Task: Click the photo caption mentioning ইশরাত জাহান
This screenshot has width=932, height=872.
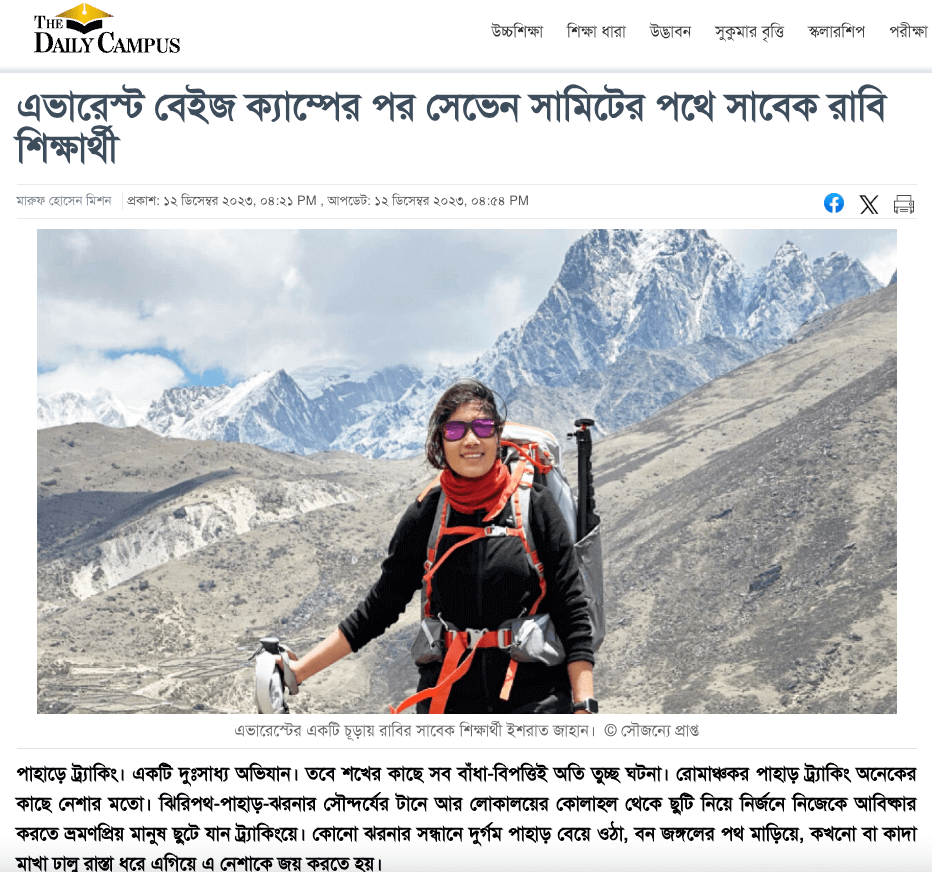Action: (x=414, y=731)
